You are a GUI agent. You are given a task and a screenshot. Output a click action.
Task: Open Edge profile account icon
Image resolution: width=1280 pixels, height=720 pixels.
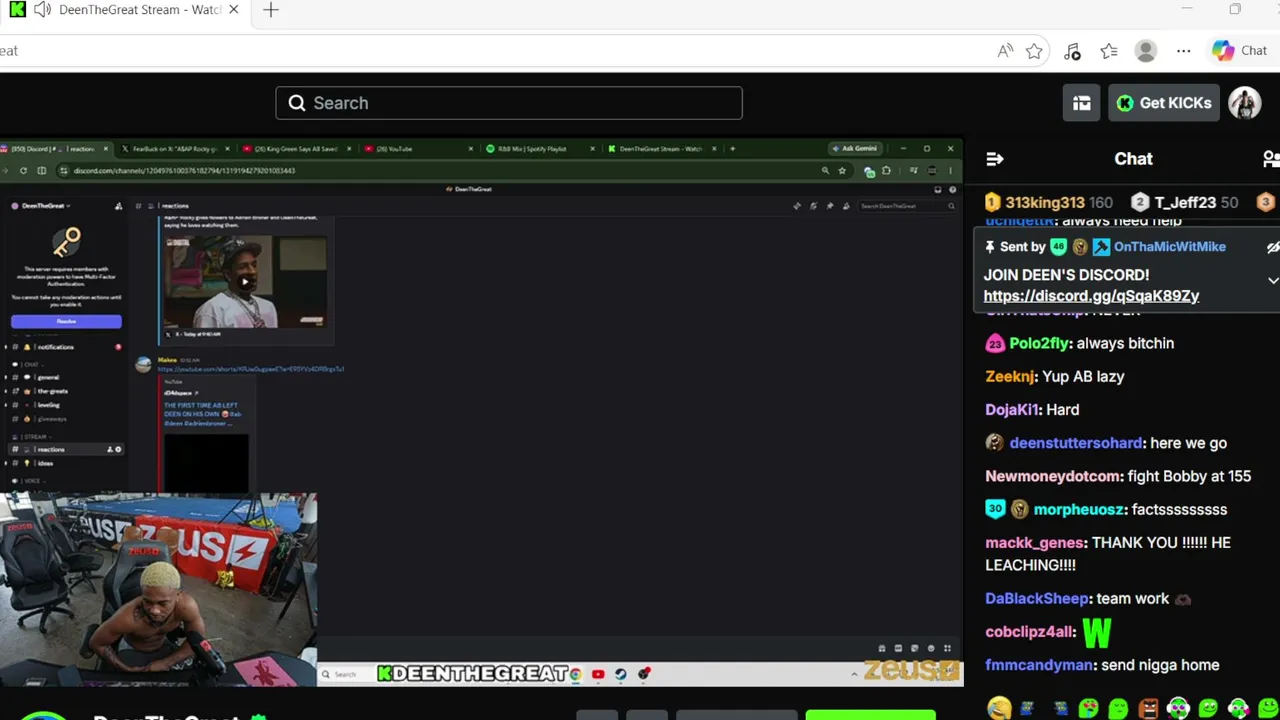tap(1146, 51)
